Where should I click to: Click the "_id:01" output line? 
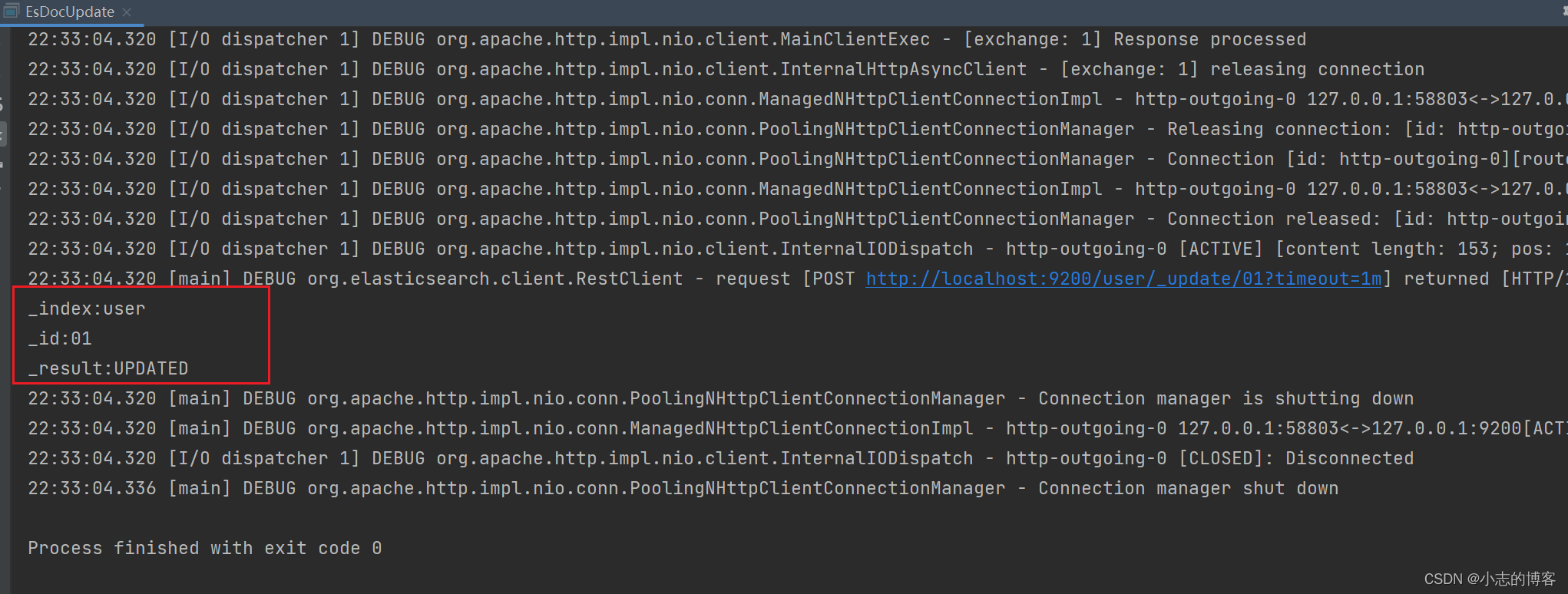tap(60, 338)
